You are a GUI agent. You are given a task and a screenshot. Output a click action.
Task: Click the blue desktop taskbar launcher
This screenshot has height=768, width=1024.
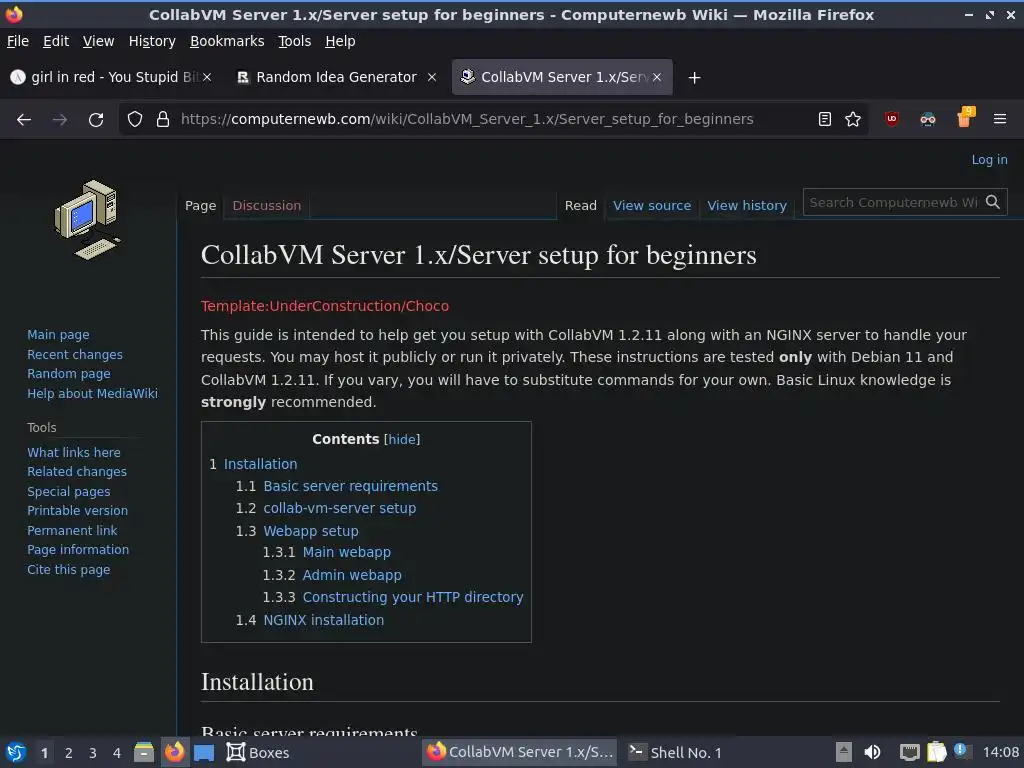(x=204, y=753)
